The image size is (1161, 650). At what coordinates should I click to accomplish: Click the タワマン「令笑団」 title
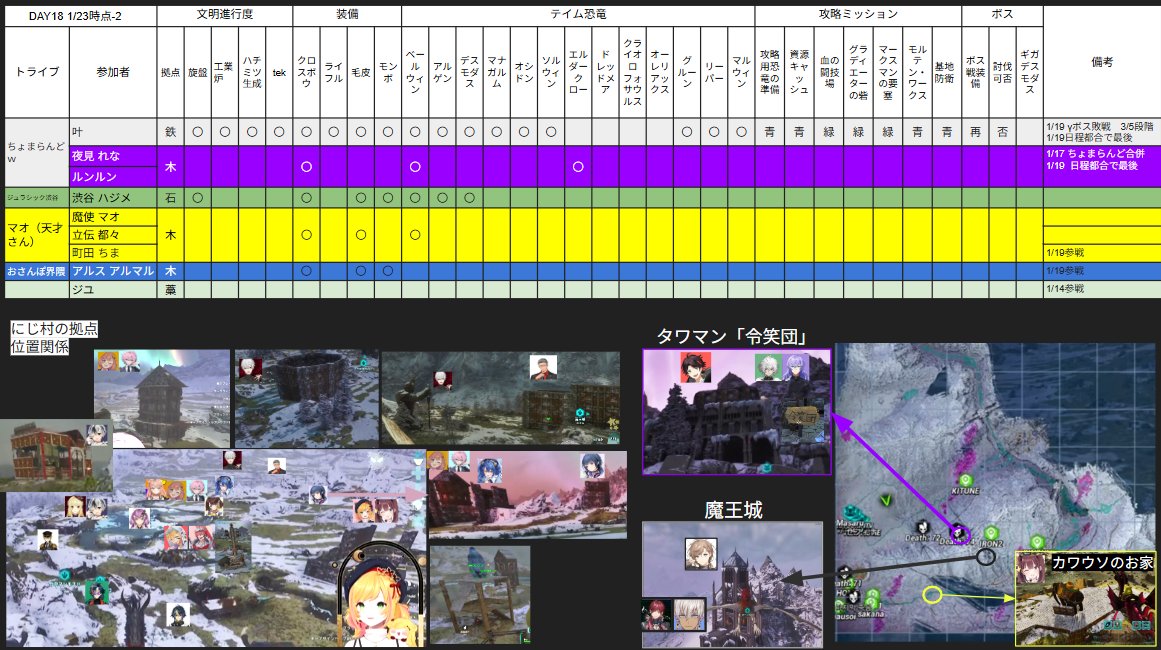click(x=732, y=337)
